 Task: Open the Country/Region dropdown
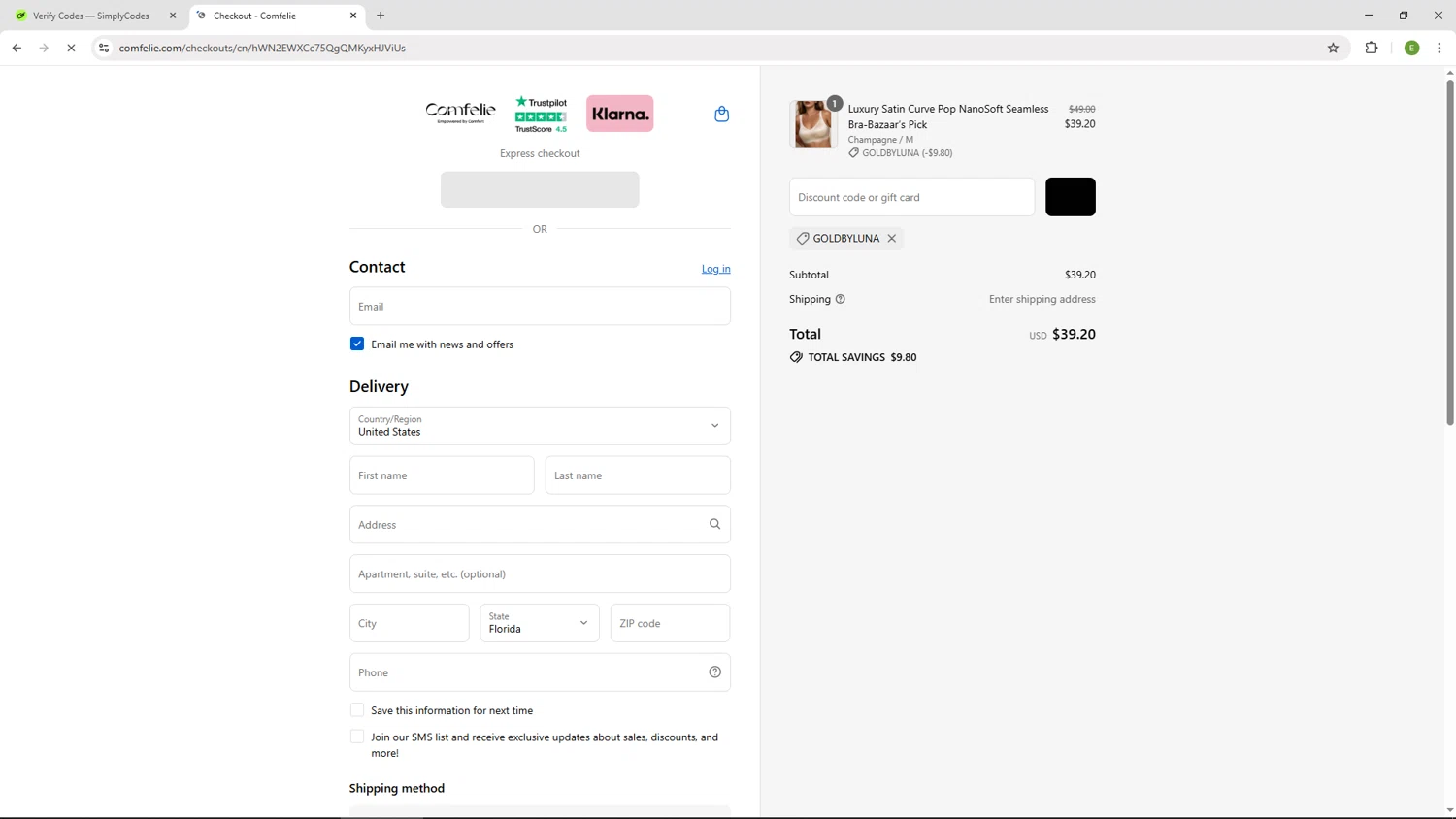pyautogui.click(x=540, y=426)
